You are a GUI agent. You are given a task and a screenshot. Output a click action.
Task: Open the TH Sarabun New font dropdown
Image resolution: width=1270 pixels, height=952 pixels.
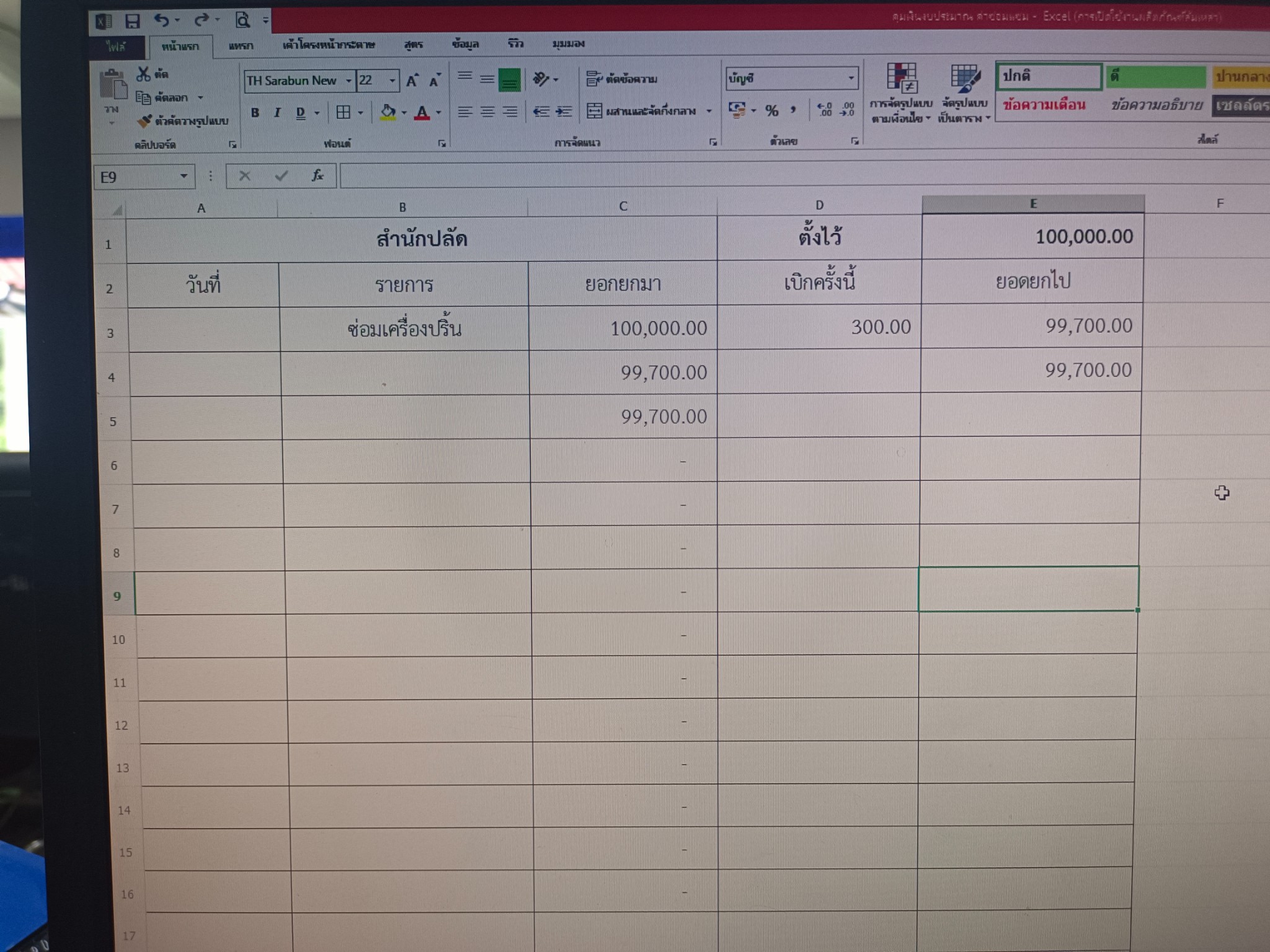coord(349,81)
